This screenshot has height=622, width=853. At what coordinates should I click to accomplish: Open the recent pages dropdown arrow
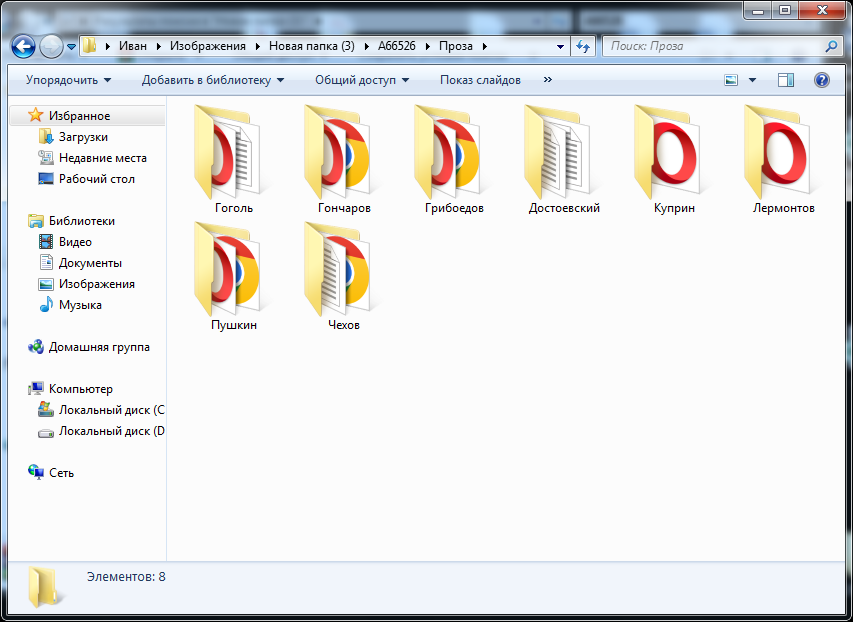click(71, 47)
